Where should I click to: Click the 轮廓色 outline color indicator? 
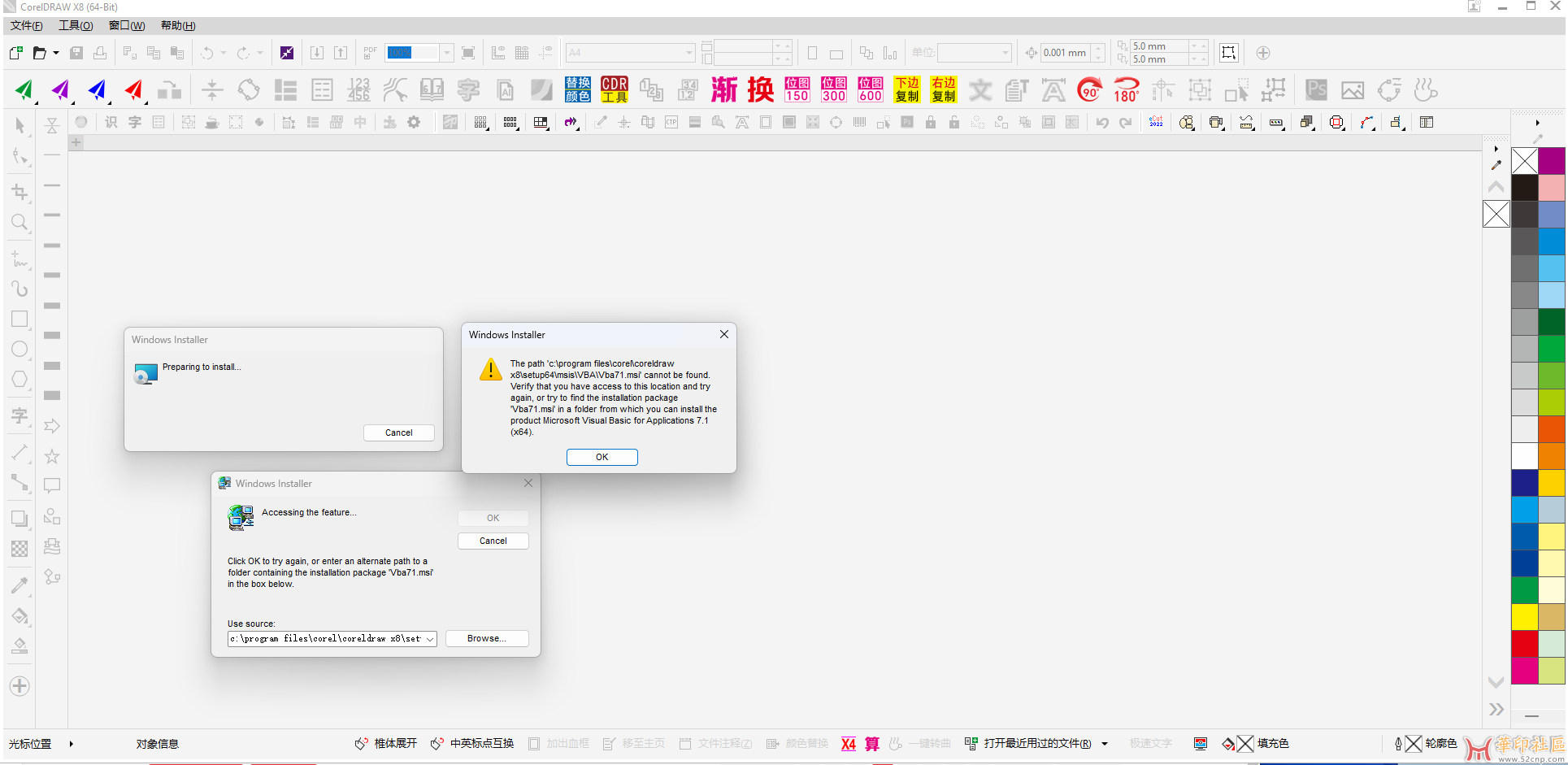(x=1426, y=744)
